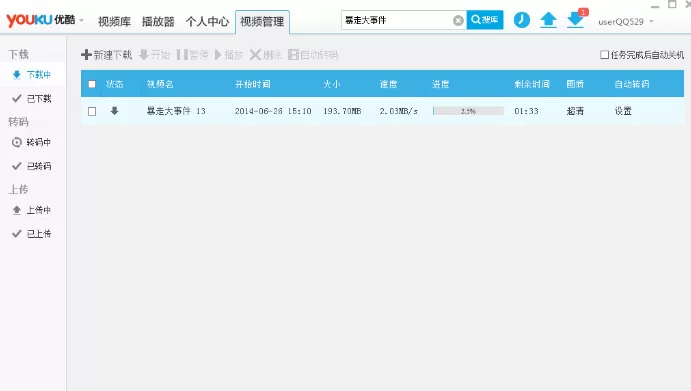The image size is (691, 391).
Task: Select the 下载中 sidebar item
Action: pos(33,74)
